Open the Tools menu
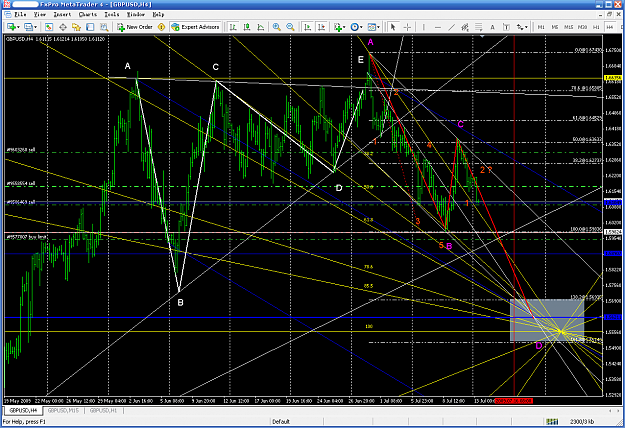625x428 pixels. point(112,14)
